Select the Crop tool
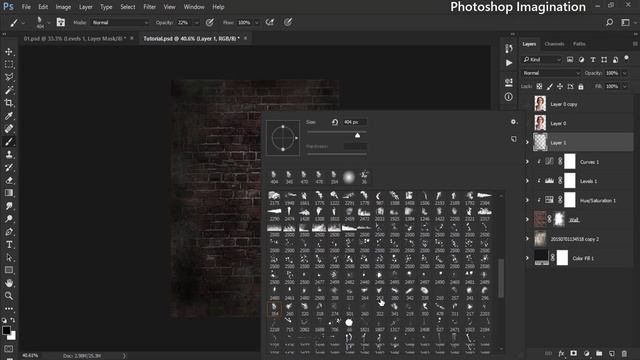The width and height of the screenshot is (640, 360). (x=9, y=103)
